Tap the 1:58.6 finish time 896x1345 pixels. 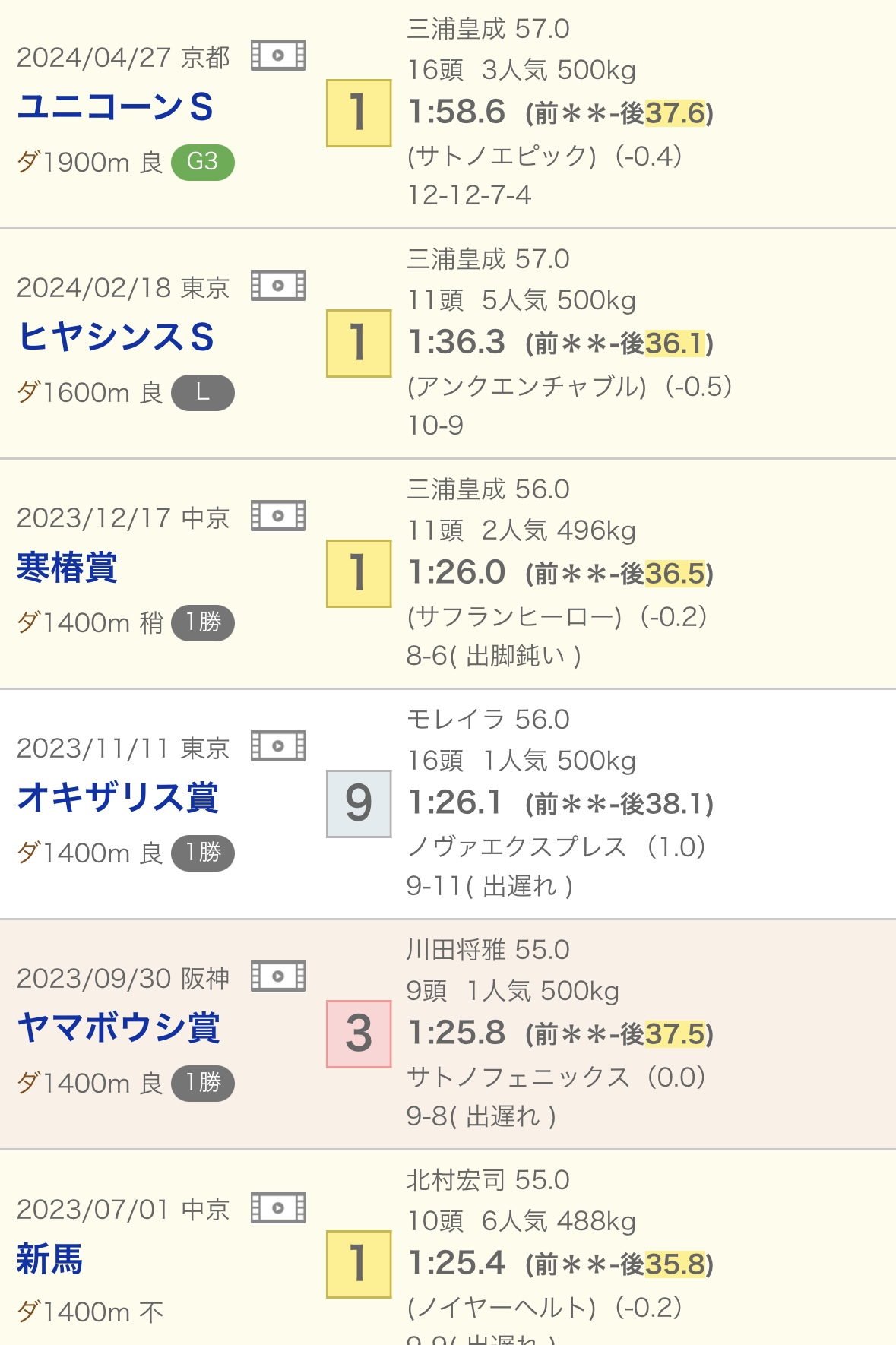click(457, 112)
